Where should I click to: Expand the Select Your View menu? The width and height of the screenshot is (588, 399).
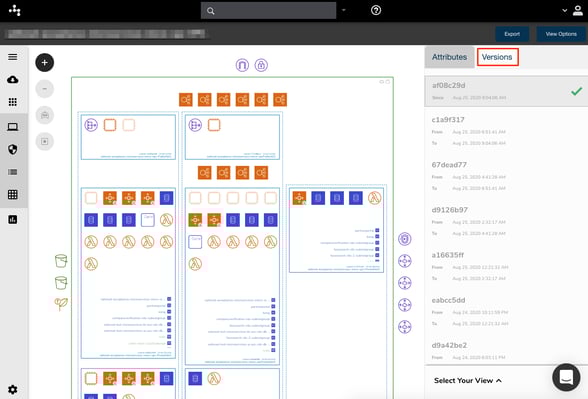pyautogui.click(x=468, y=381)
